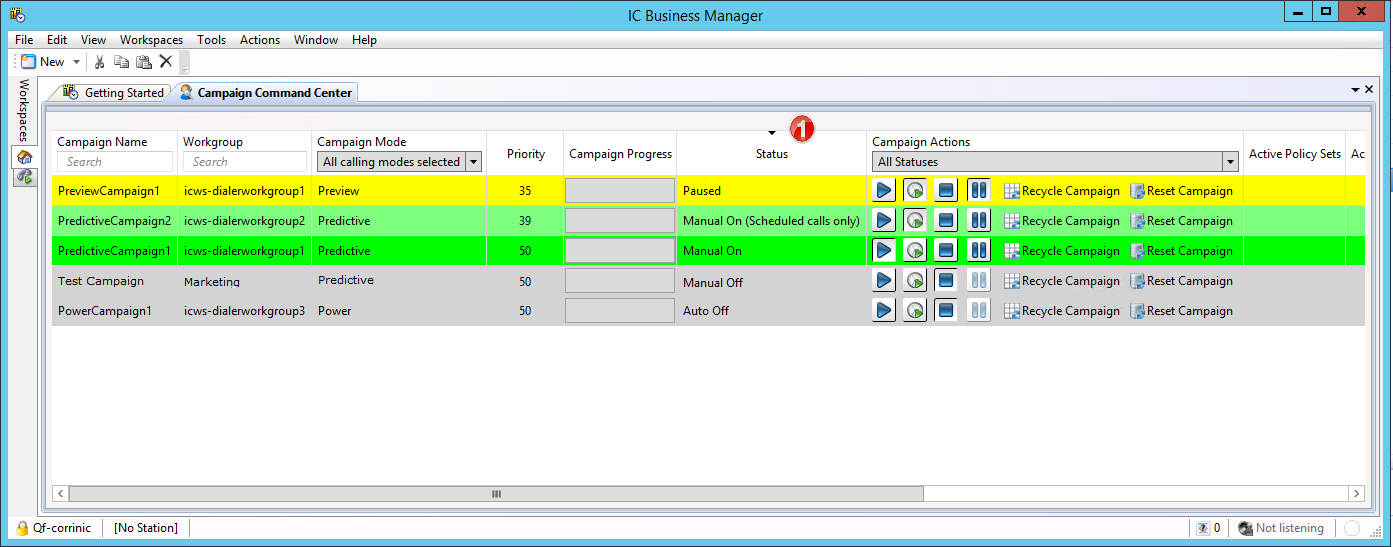Viewport: 1393px width, 547px height.
Task: Click the Cut scissors icon in toolbar
Action: (99, 62)
